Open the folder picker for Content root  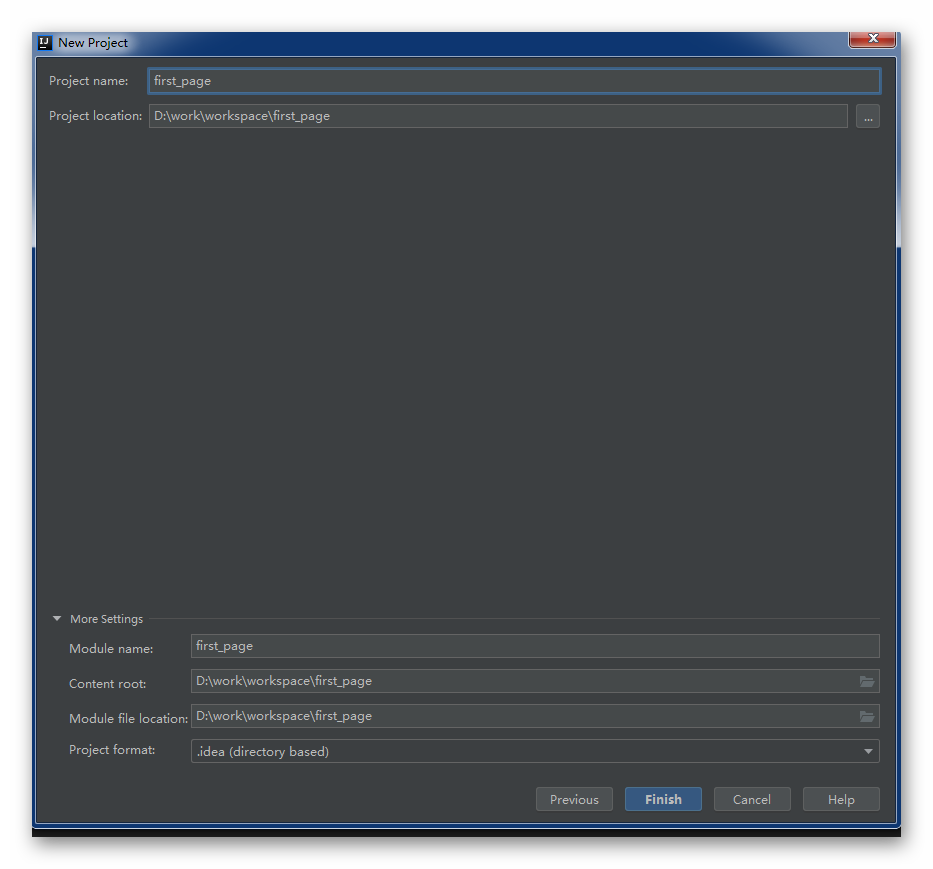867,681
